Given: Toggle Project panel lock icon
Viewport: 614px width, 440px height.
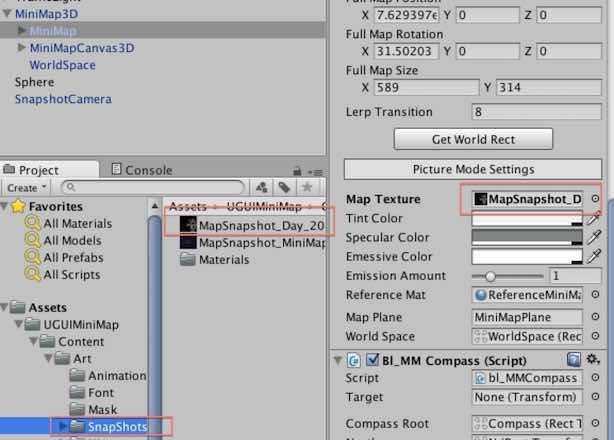Looking at the screenshot, I should (x=297, y=171).
